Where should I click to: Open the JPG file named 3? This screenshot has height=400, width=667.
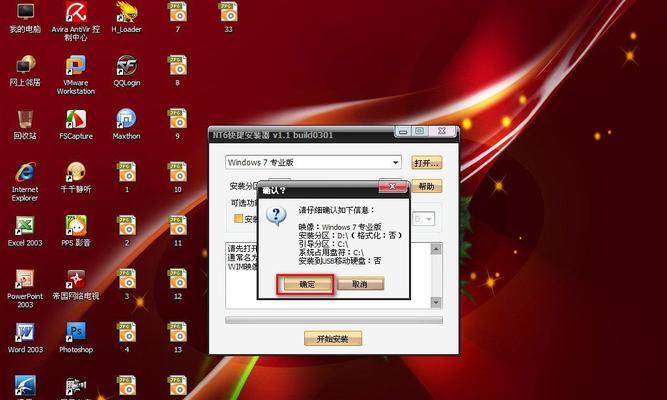click(127, 285)
